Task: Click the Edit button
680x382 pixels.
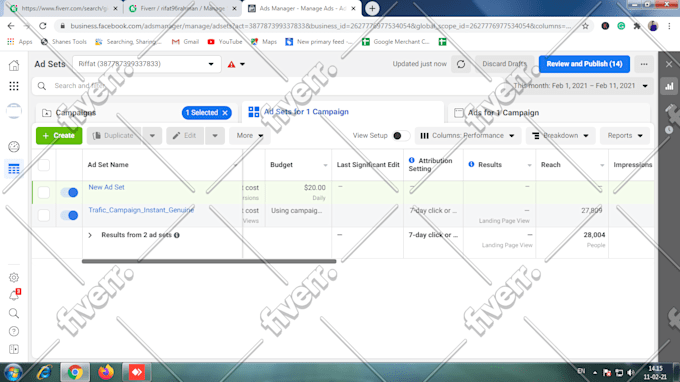Action: pyautogui.click(x=185, y=136)
